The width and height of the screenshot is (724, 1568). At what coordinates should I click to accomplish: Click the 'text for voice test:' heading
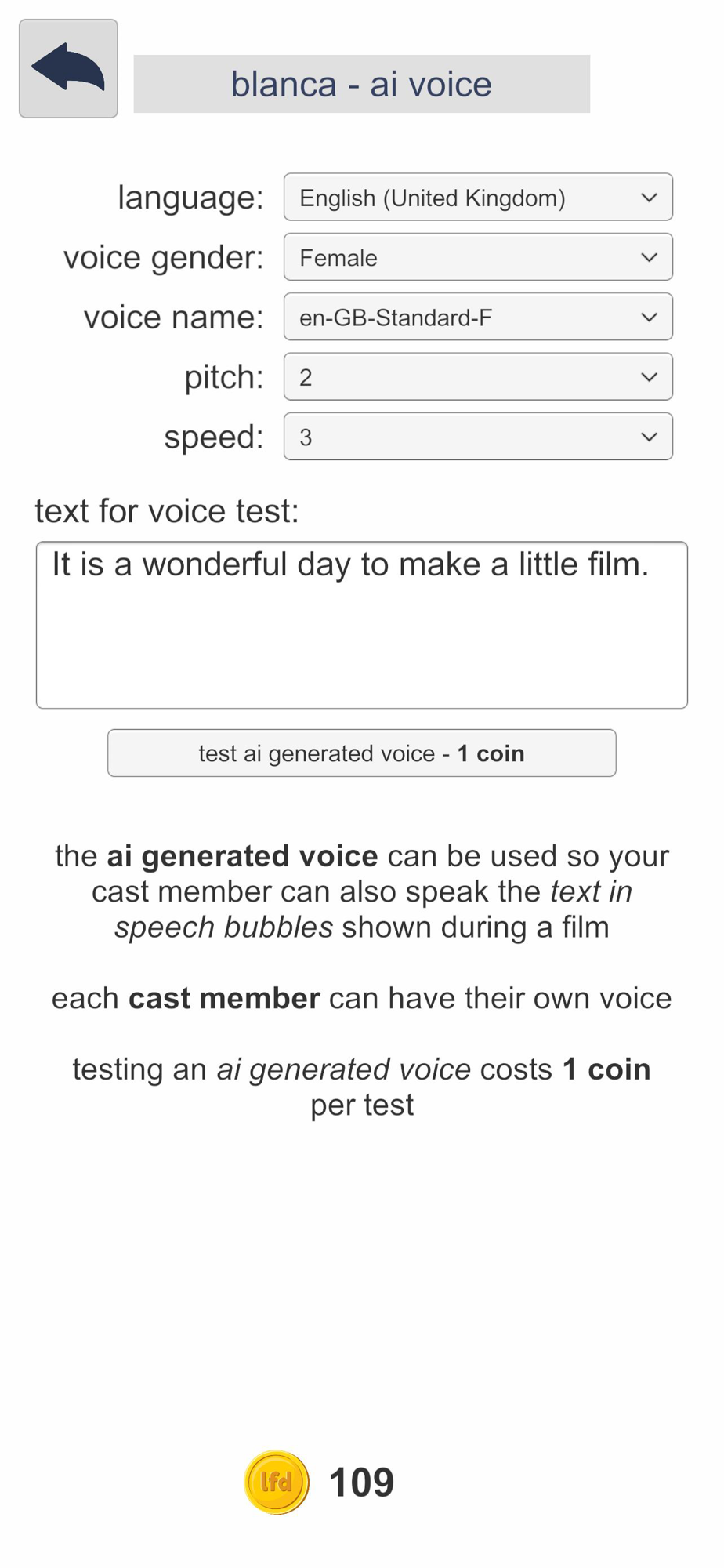[x=167, y=511]
